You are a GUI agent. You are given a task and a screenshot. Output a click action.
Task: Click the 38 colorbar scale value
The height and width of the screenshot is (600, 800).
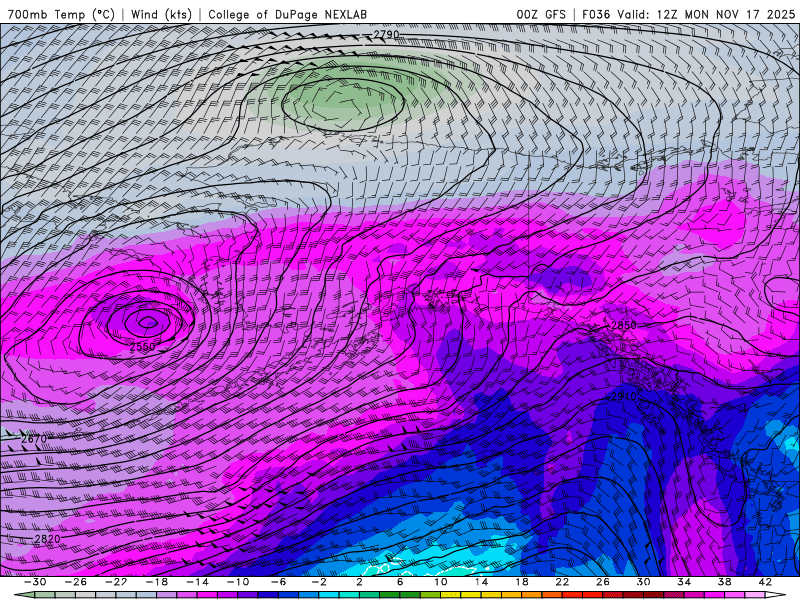tap(724, 582)
